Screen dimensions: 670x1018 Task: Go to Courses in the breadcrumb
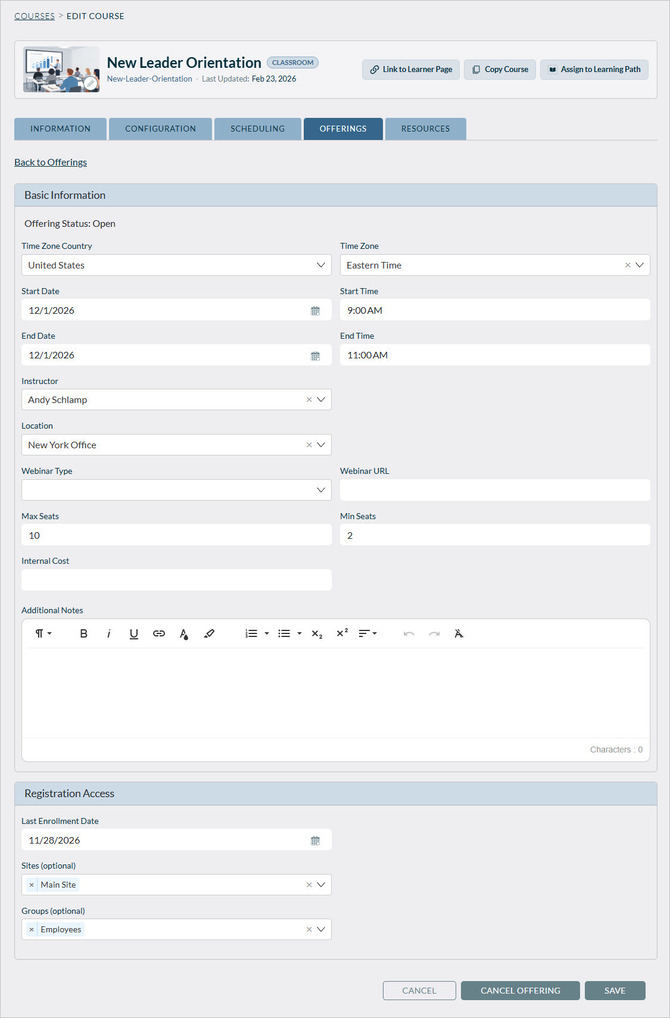pyautogui.click(x=34, y=16)
